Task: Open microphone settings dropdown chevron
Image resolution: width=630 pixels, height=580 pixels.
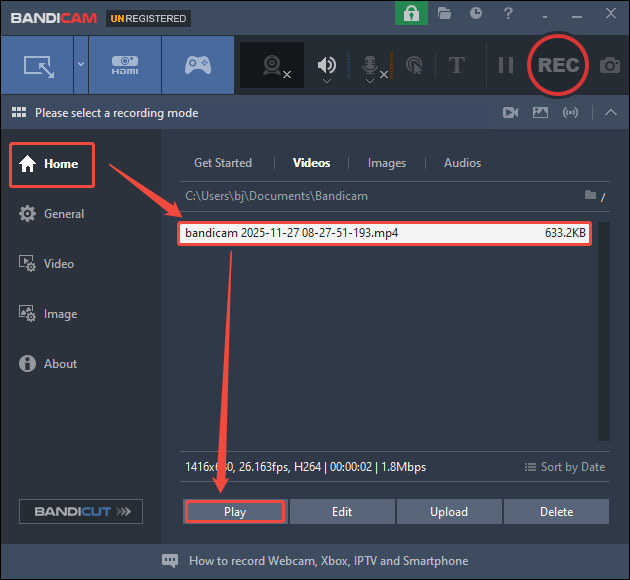Action: [370, 82]
